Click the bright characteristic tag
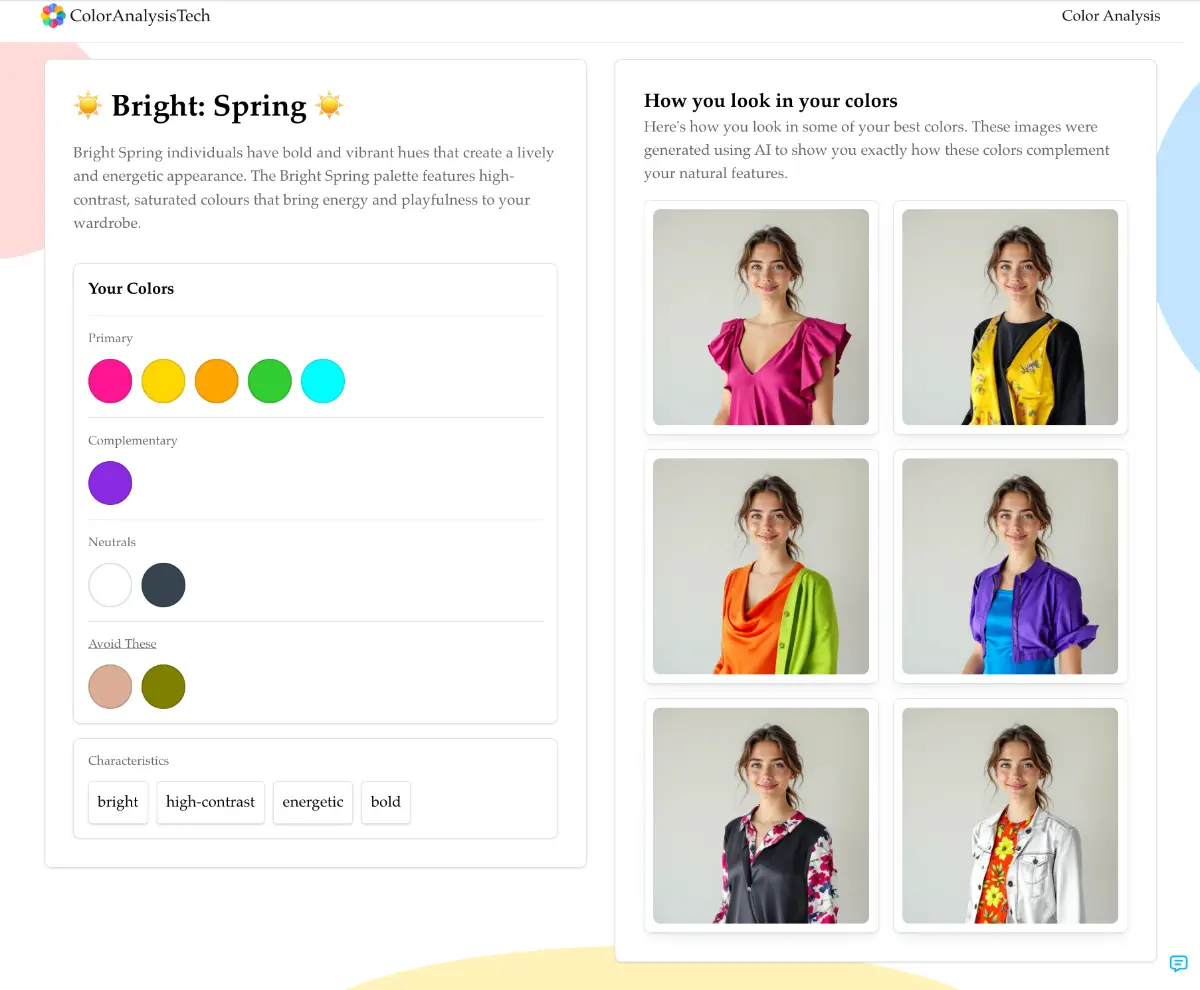The image size is (1200, 990). 117,802
